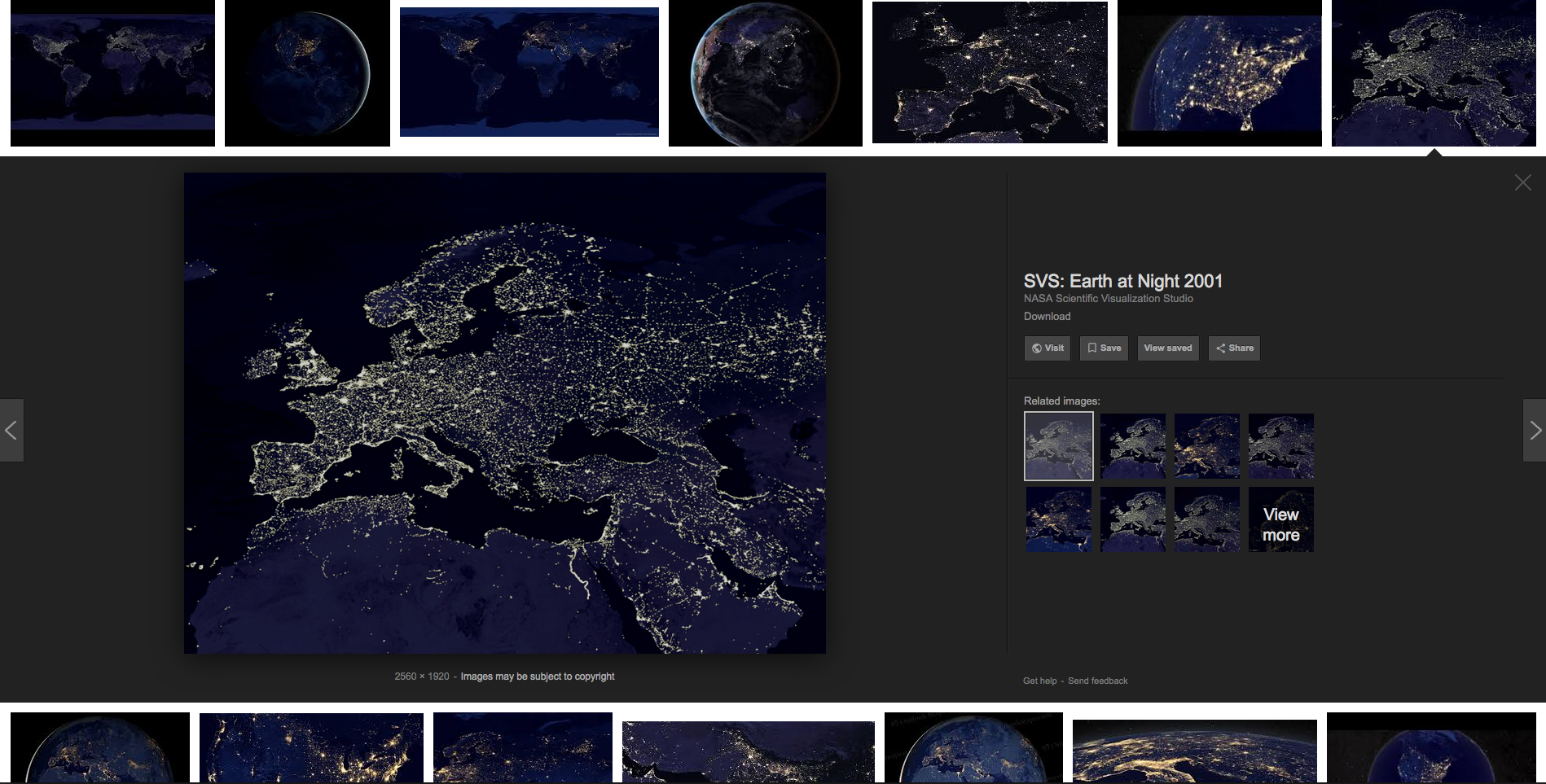Open the second related image in bottom row
Screen dimensions: 1546x784
click(1133, 519)
